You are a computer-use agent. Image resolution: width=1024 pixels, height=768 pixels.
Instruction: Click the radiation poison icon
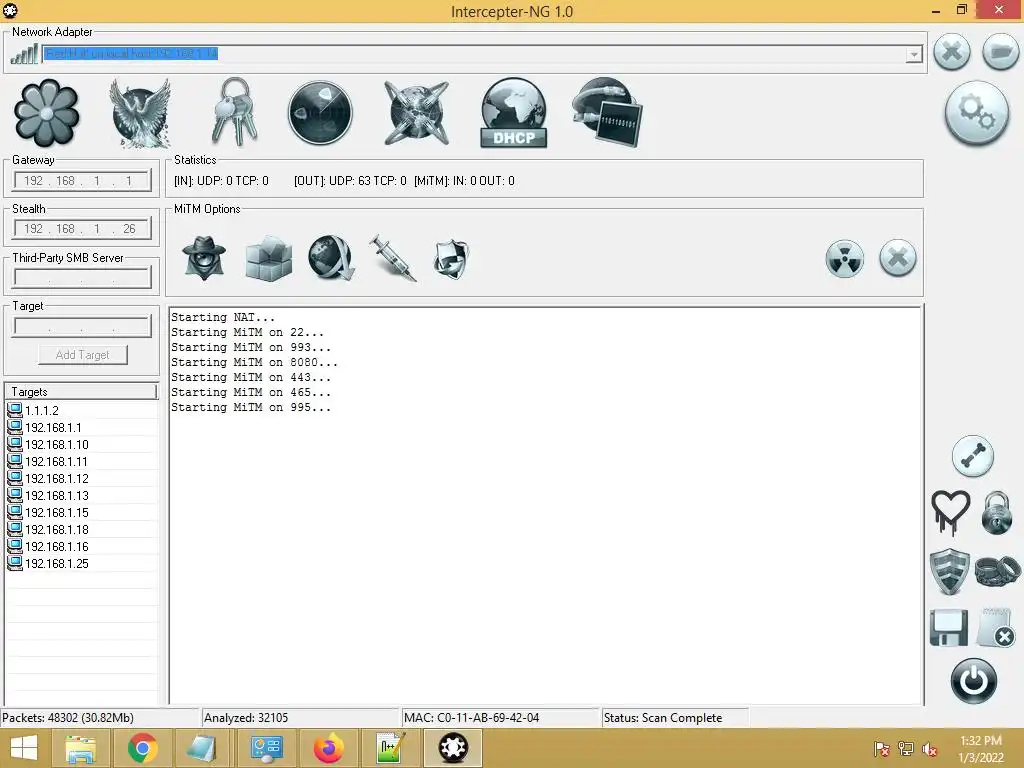(844, 259)
